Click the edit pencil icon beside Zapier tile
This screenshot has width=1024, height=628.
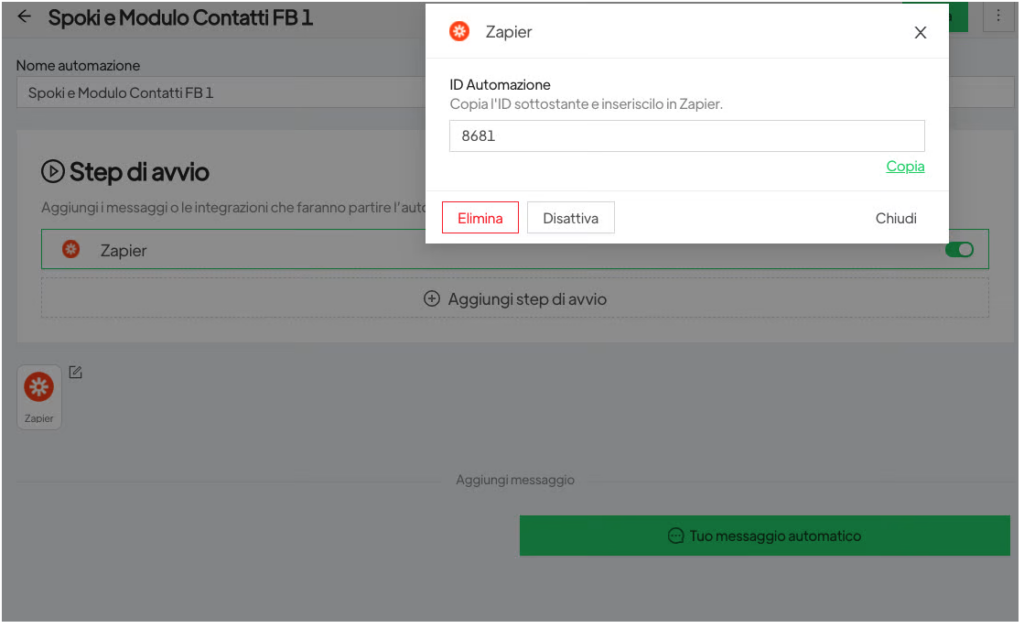coord(76,373)
